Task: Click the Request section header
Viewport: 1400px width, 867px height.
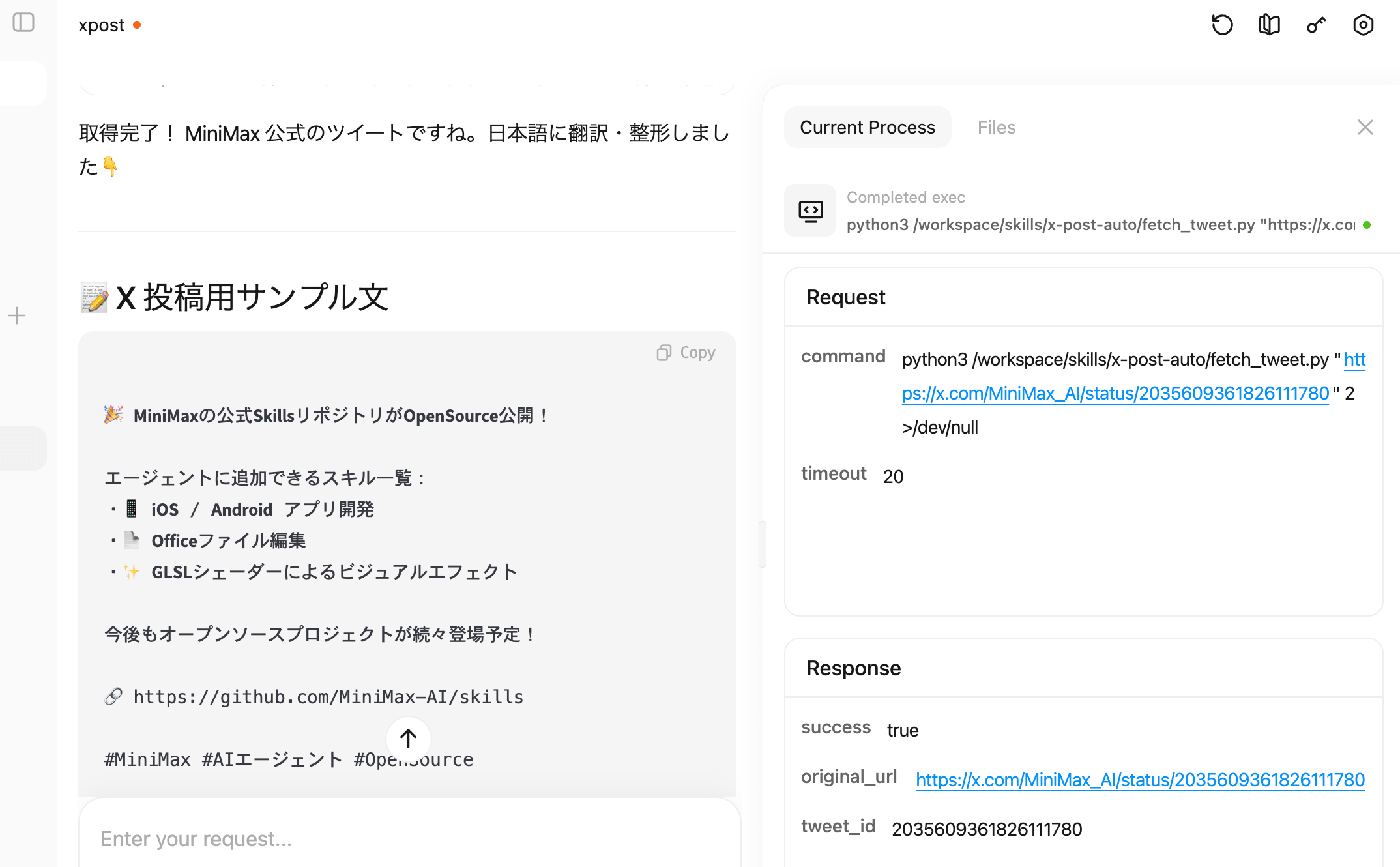Action: pyautogui.click(x=845, y=297)
